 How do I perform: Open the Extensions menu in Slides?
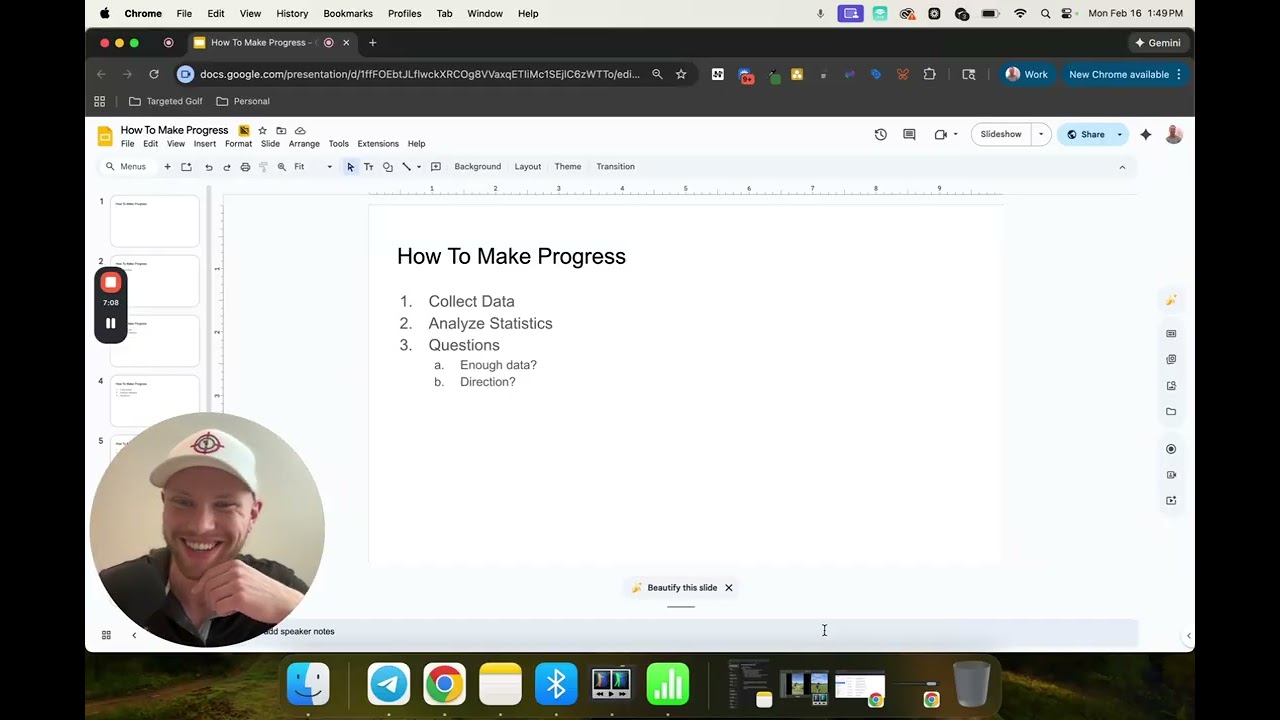click(x=378, y=144)
